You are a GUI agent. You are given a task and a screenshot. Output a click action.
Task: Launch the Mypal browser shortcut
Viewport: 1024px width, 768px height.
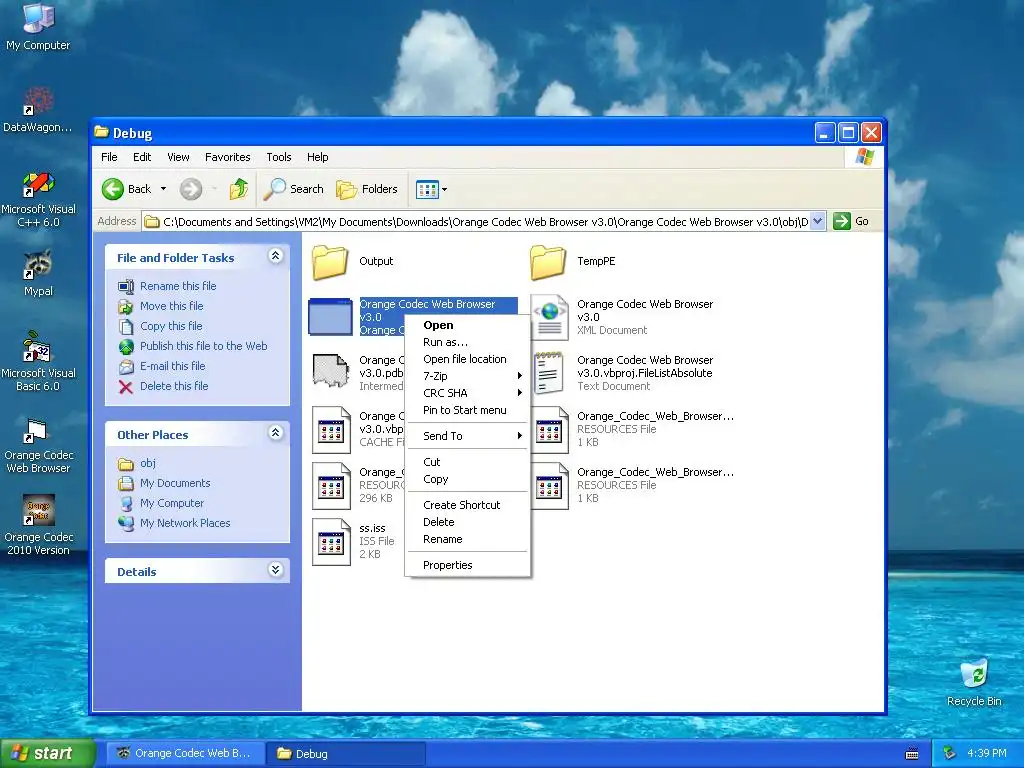point(38,274)
